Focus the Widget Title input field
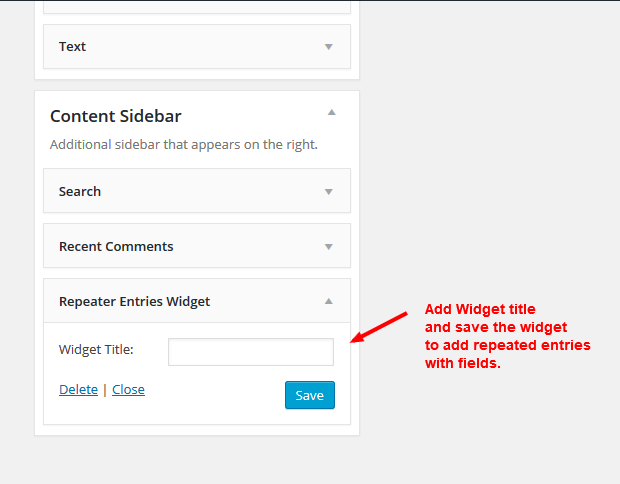The width and height of the screenshot is (620, 484). tap(250, 352)
